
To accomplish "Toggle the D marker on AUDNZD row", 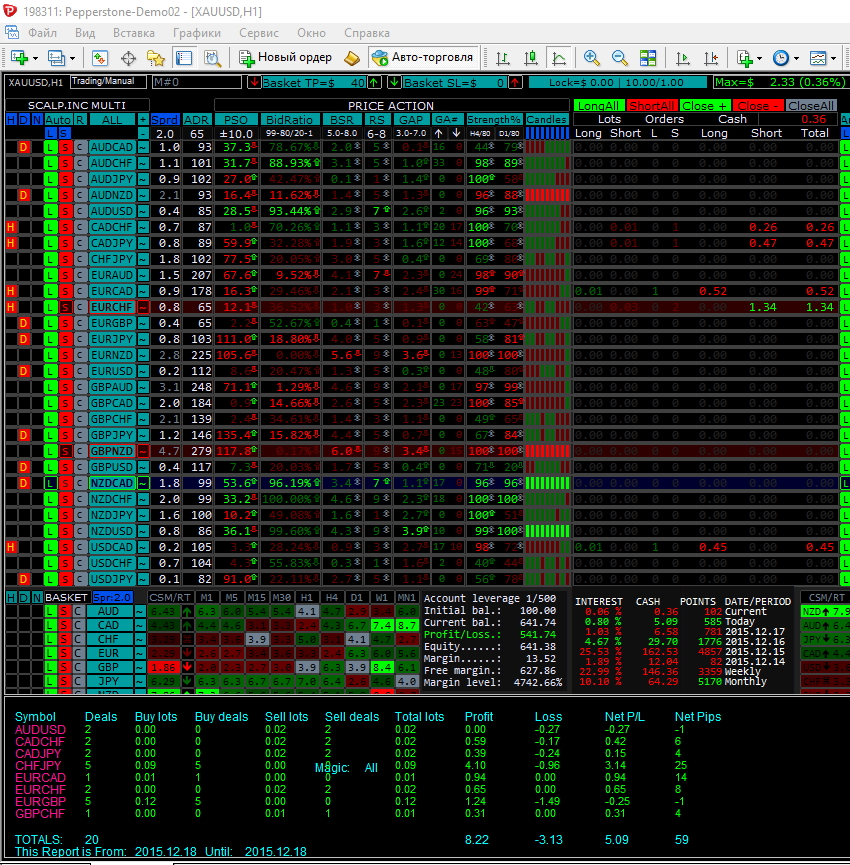I will [x=23, y=195].
